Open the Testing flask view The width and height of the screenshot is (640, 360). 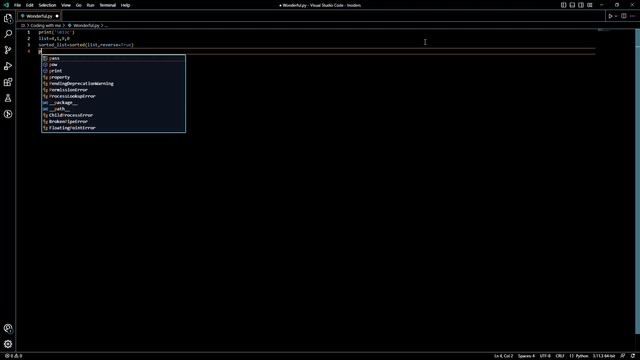coord(8,98)
